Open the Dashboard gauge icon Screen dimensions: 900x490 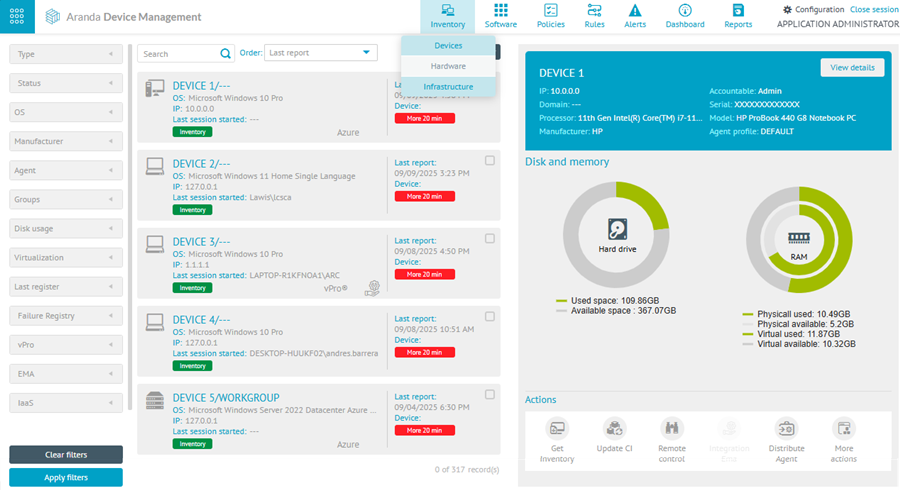click(x=685, y=10)
